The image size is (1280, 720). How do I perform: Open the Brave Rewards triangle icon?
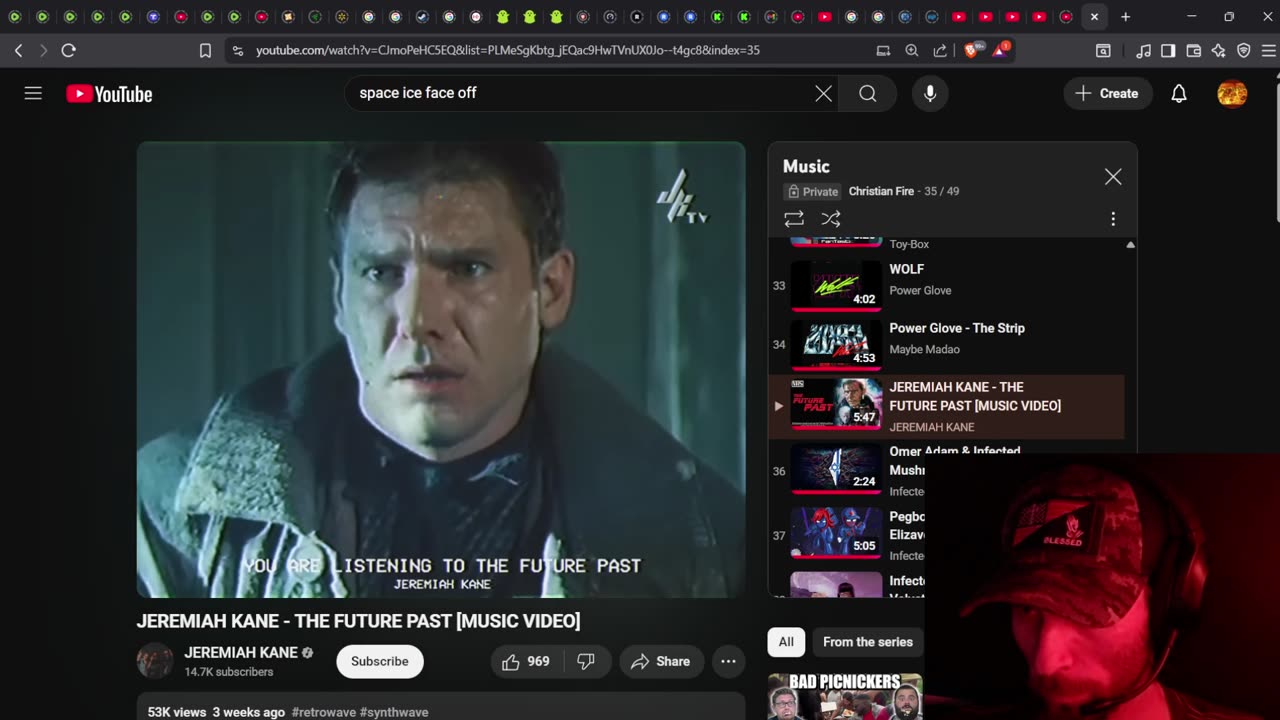point(1000,50)
